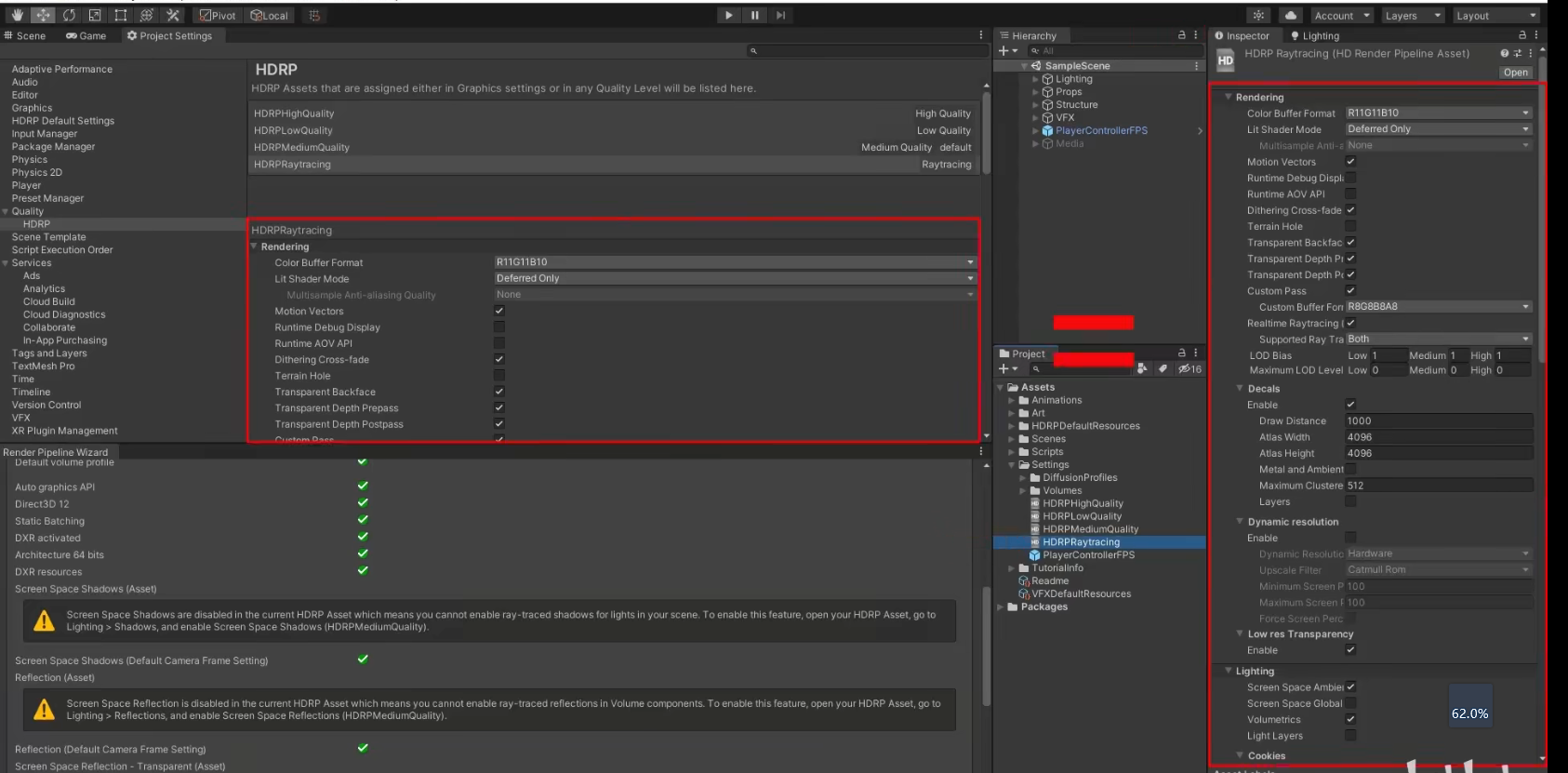
Task: Open the Inspector help question mark icon
Action: (x=1505, y=53)
